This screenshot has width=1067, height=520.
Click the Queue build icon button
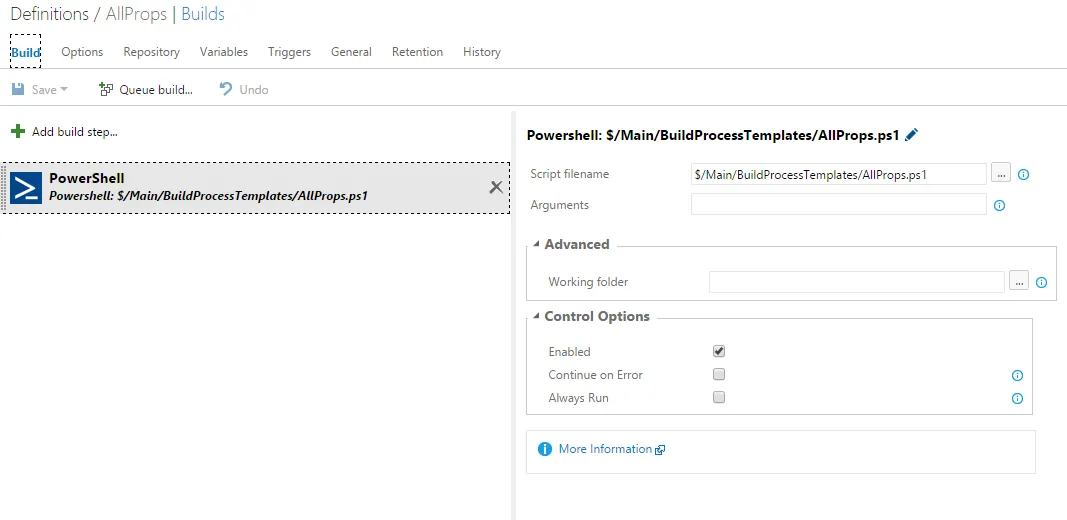[x=106, y=90]
